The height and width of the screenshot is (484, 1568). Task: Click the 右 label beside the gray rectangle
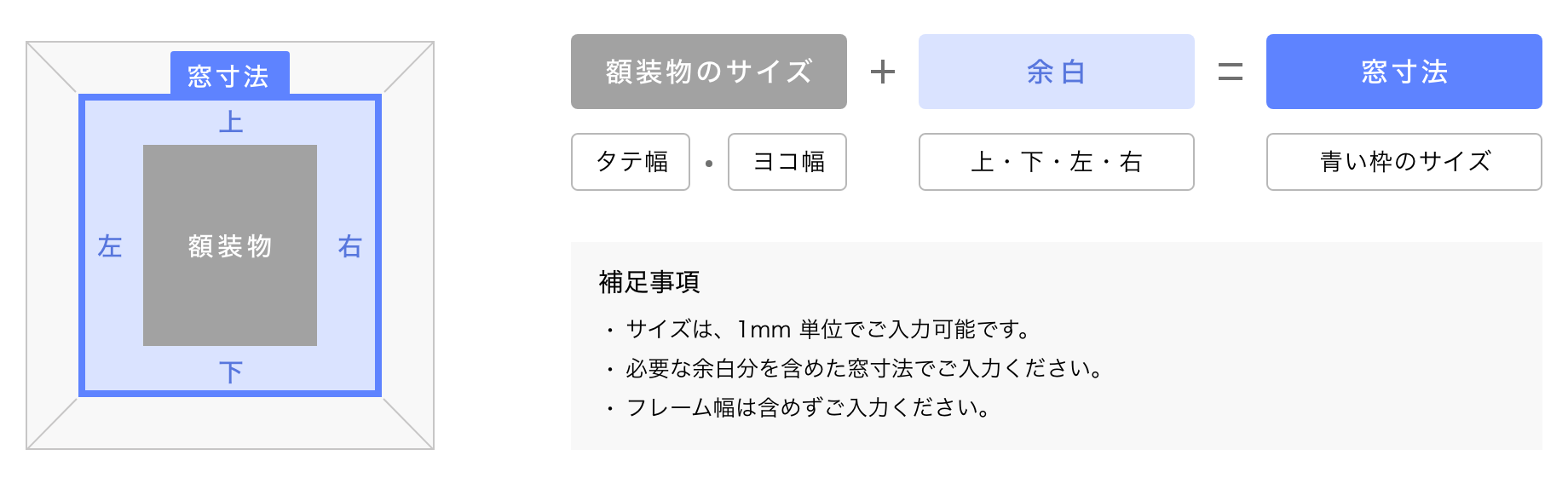click(350, 246)
